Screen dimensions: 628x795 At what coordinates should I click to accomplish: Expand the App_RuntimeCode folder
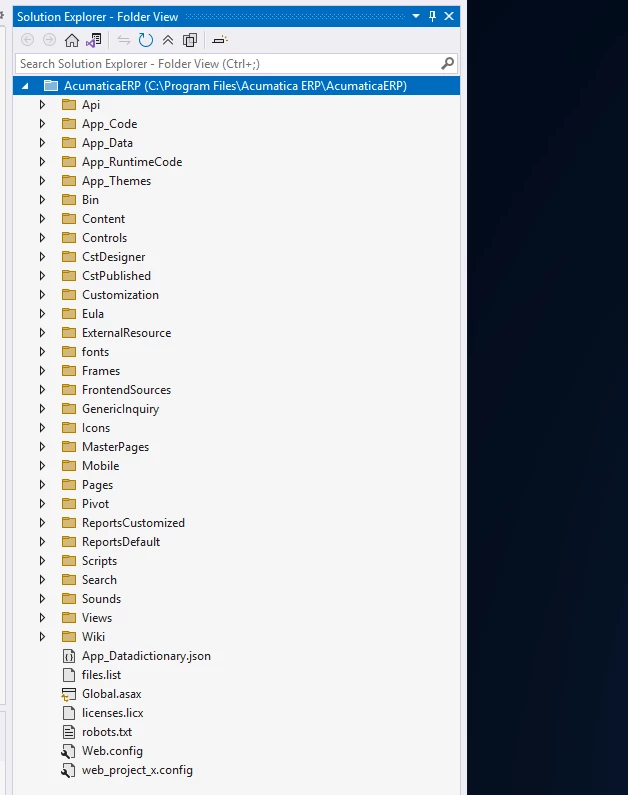(43, 162)
